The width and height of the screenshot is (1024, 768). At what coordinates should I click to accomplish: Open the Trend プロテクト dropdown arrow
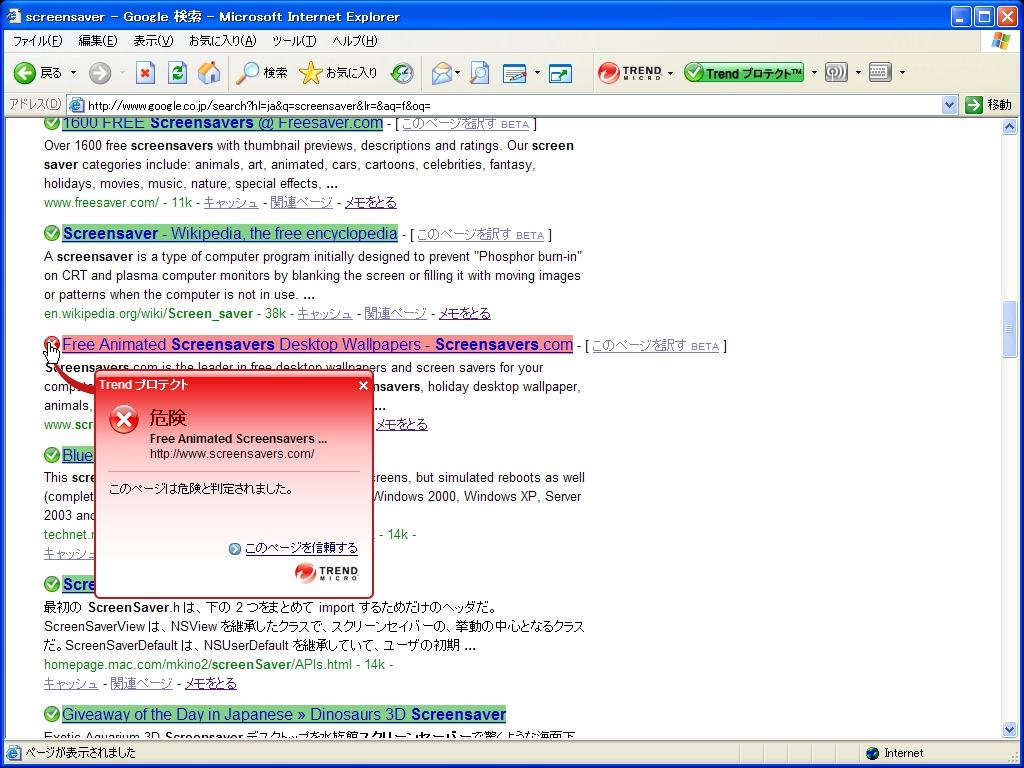pyautogui.click(x=814, y=72)
